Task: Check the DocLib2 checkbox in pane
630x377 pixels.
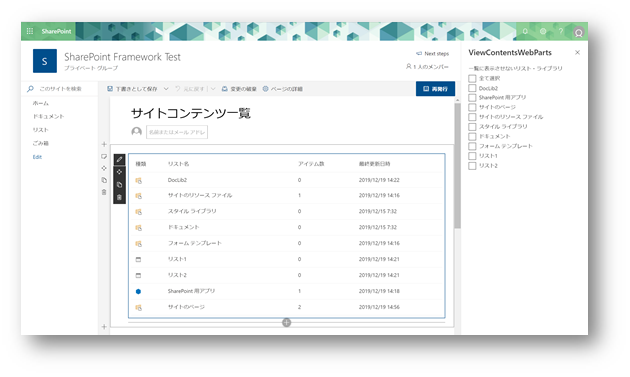Action: coord(472,88)
